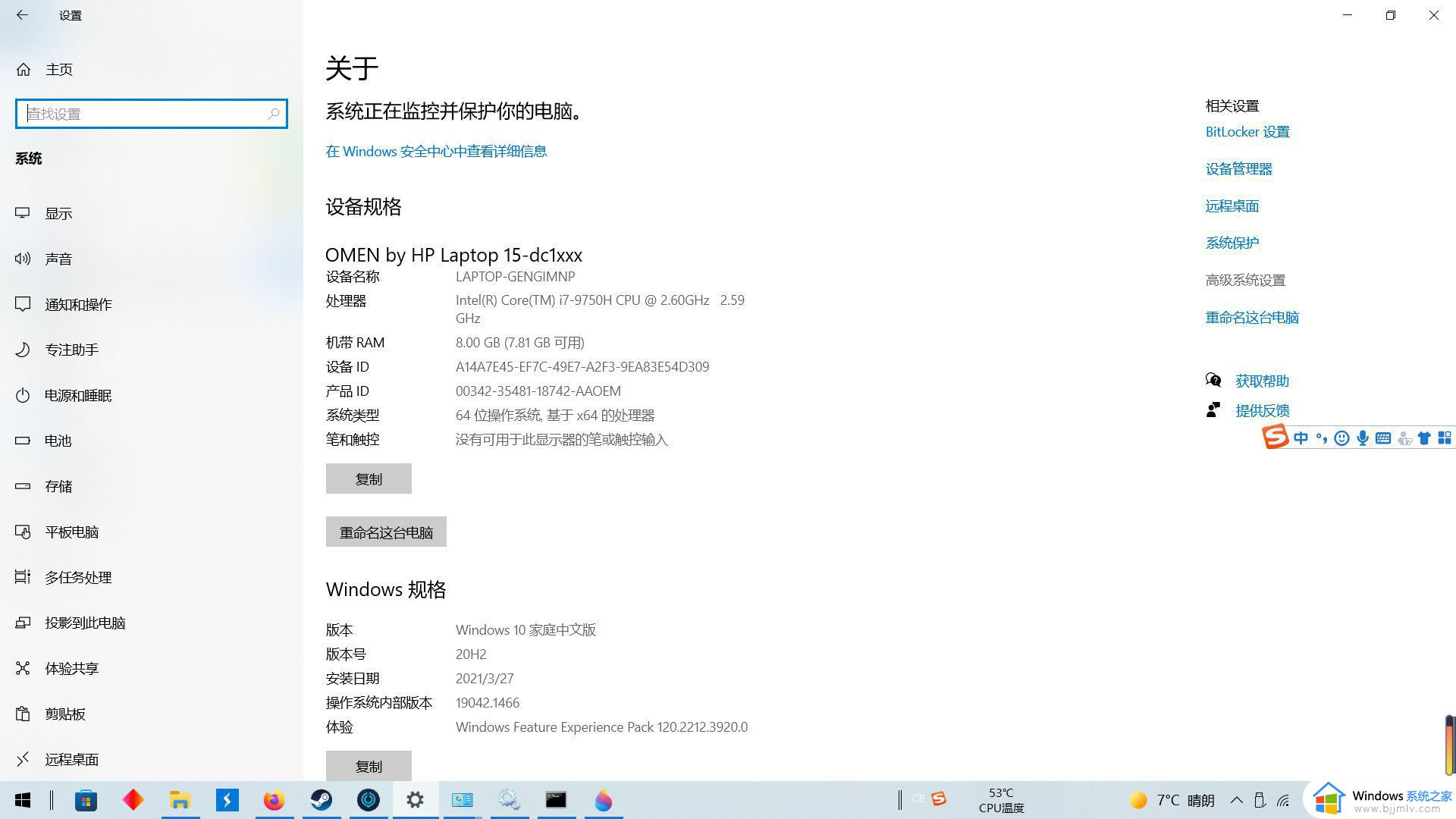
Task: Open 系统保护 link
Action: tap(1232, 243)
